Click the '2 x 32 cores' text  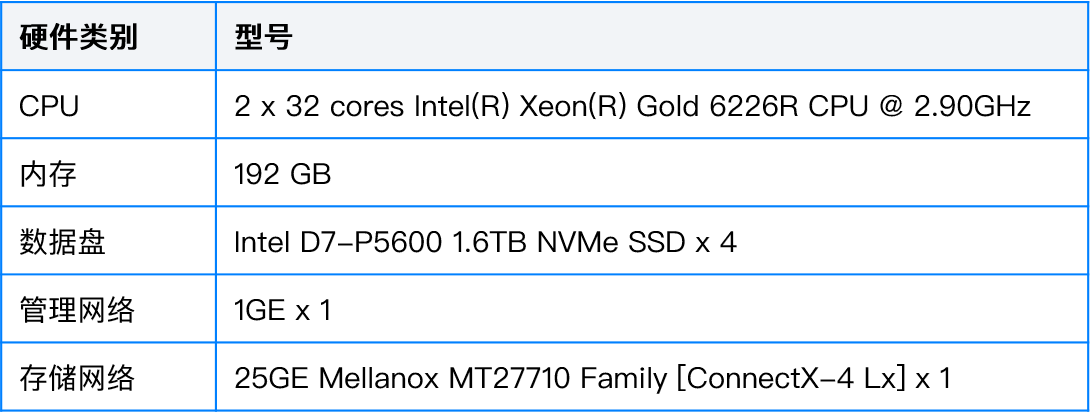319,107
